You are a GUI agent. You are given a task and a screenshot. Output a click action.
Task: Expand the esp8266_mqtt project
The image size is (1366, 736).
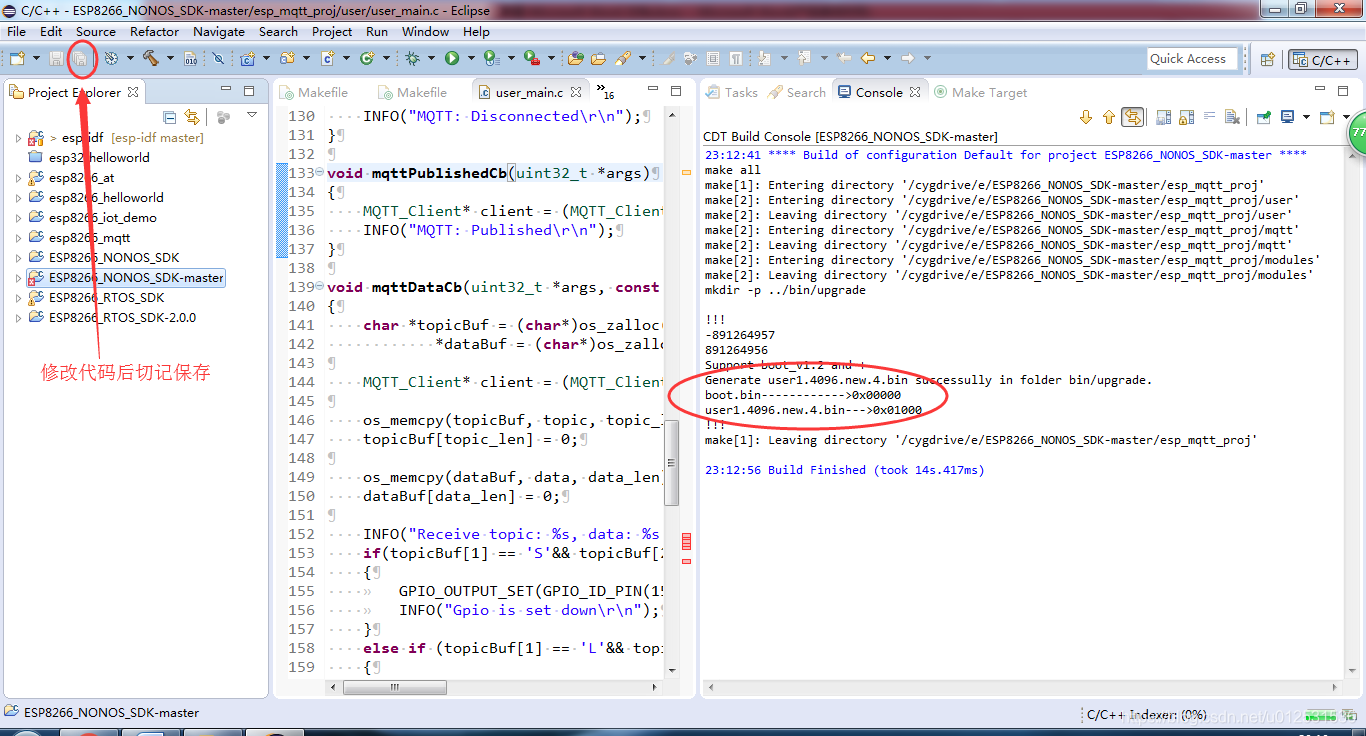[x=18, y=238]
